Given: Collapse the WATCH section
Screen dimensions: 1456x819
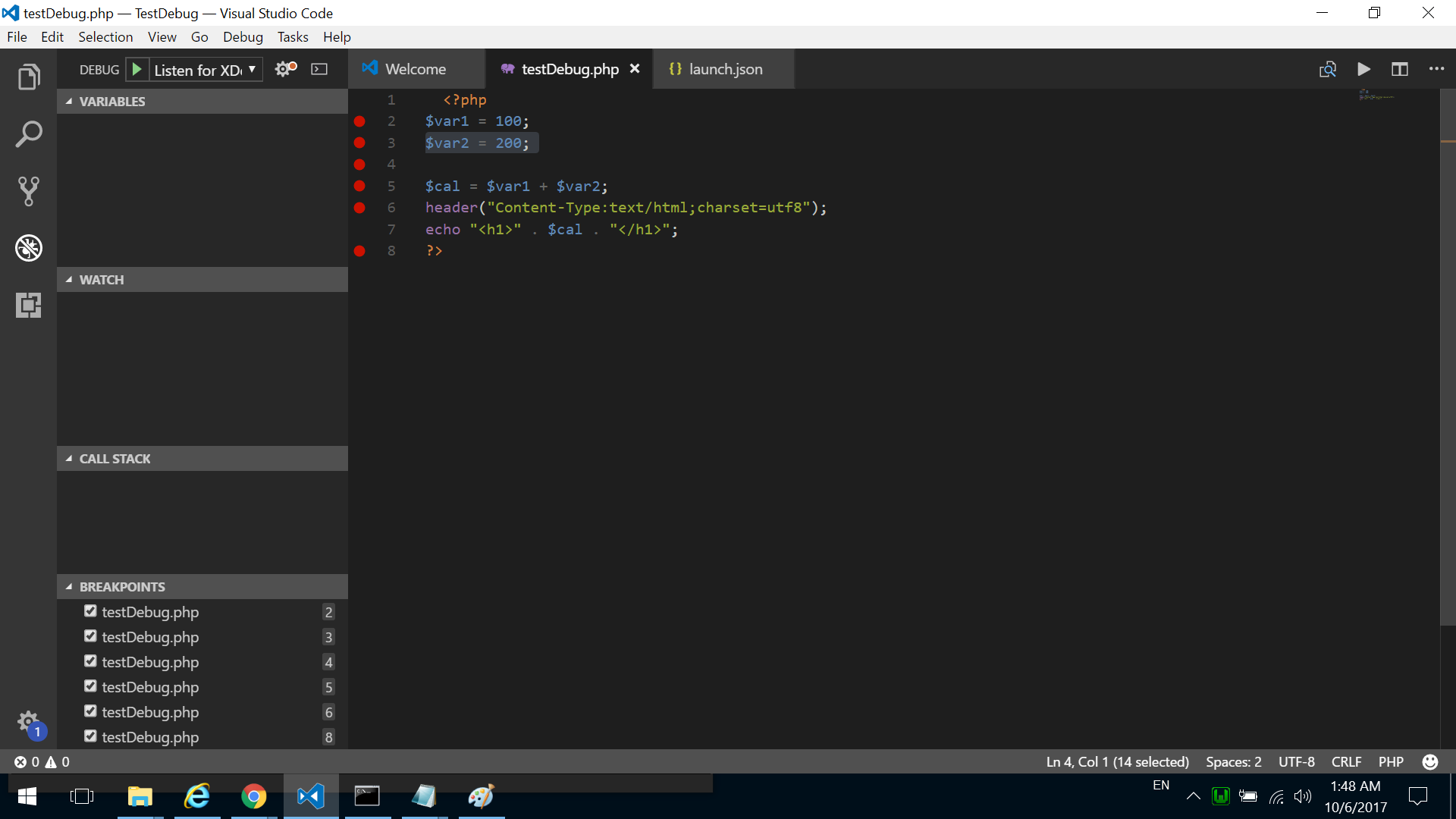Looking at the screenshot, I should pos(202,280).
